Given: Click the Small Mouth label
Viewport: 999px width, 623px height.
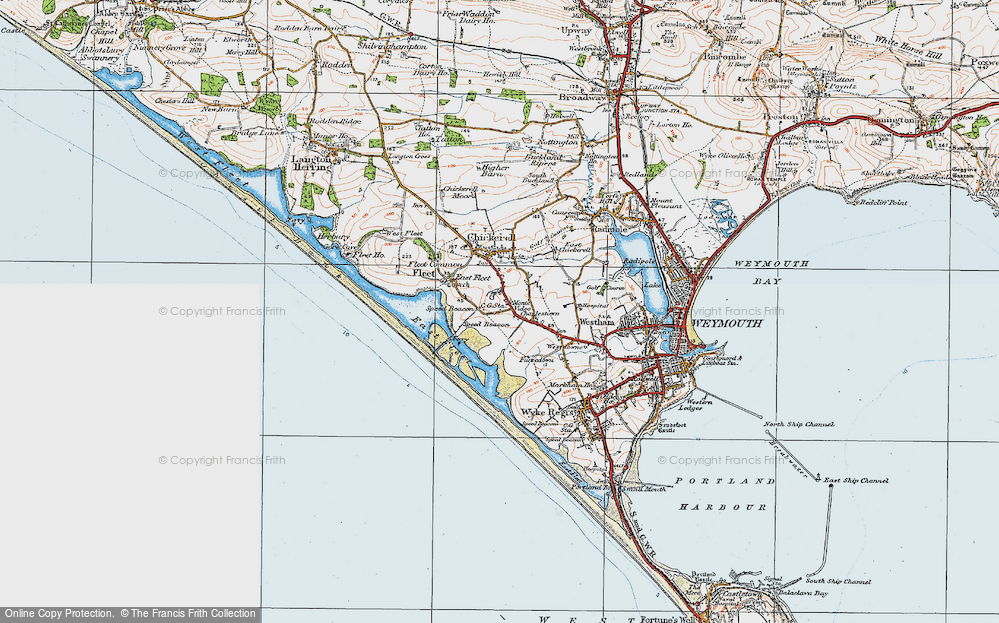Looking at the screenshot, I should pos(643,489).
